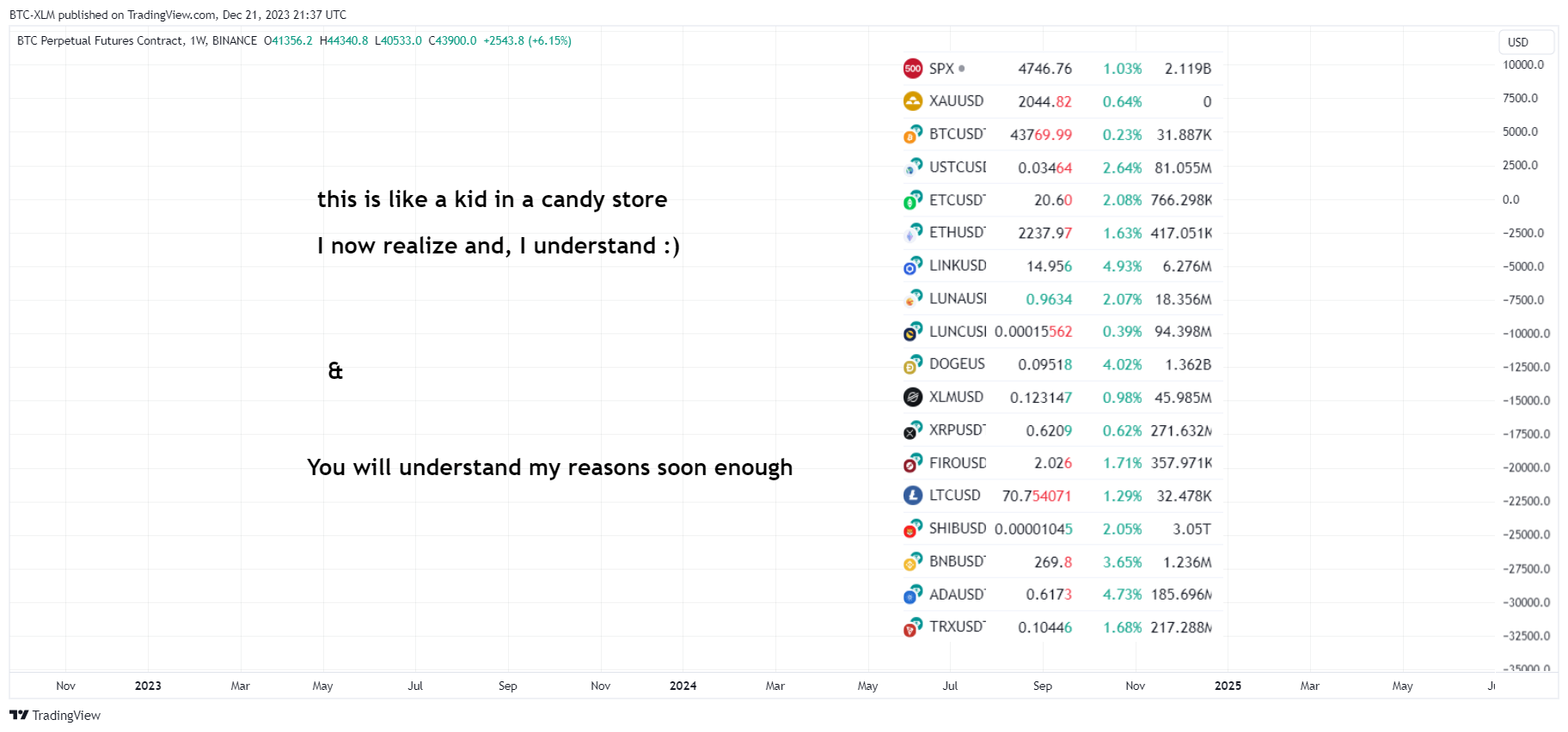The height and width of the screenshot is (732, 1568).
Task: Click the XRPUSD symbol label
Action: [958, 430]
